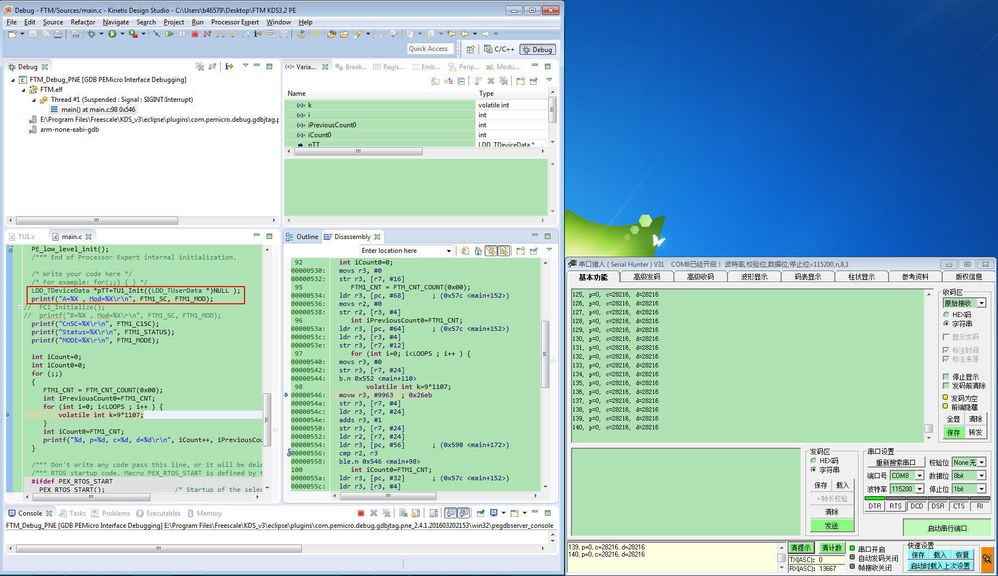Click the Disconnect icon in the toolbar
998x576 pixels.
coord(207,34)
